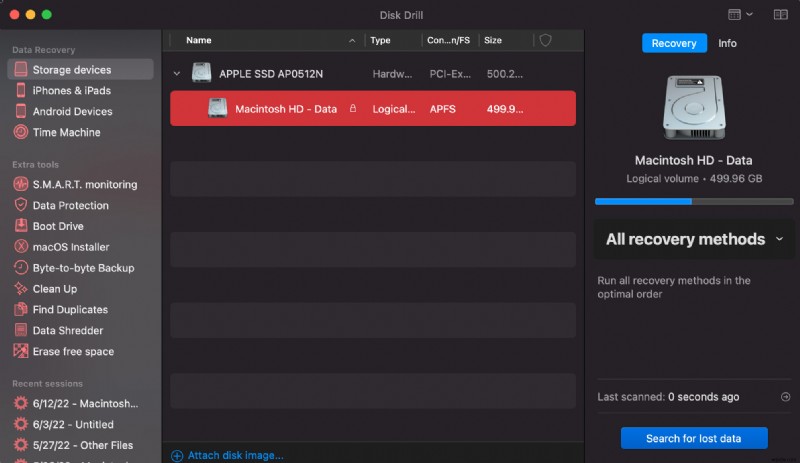Open Byte-to-byte Backup
Image resolution: width=800 pixels, height=463 pixels.
point(83,268)
